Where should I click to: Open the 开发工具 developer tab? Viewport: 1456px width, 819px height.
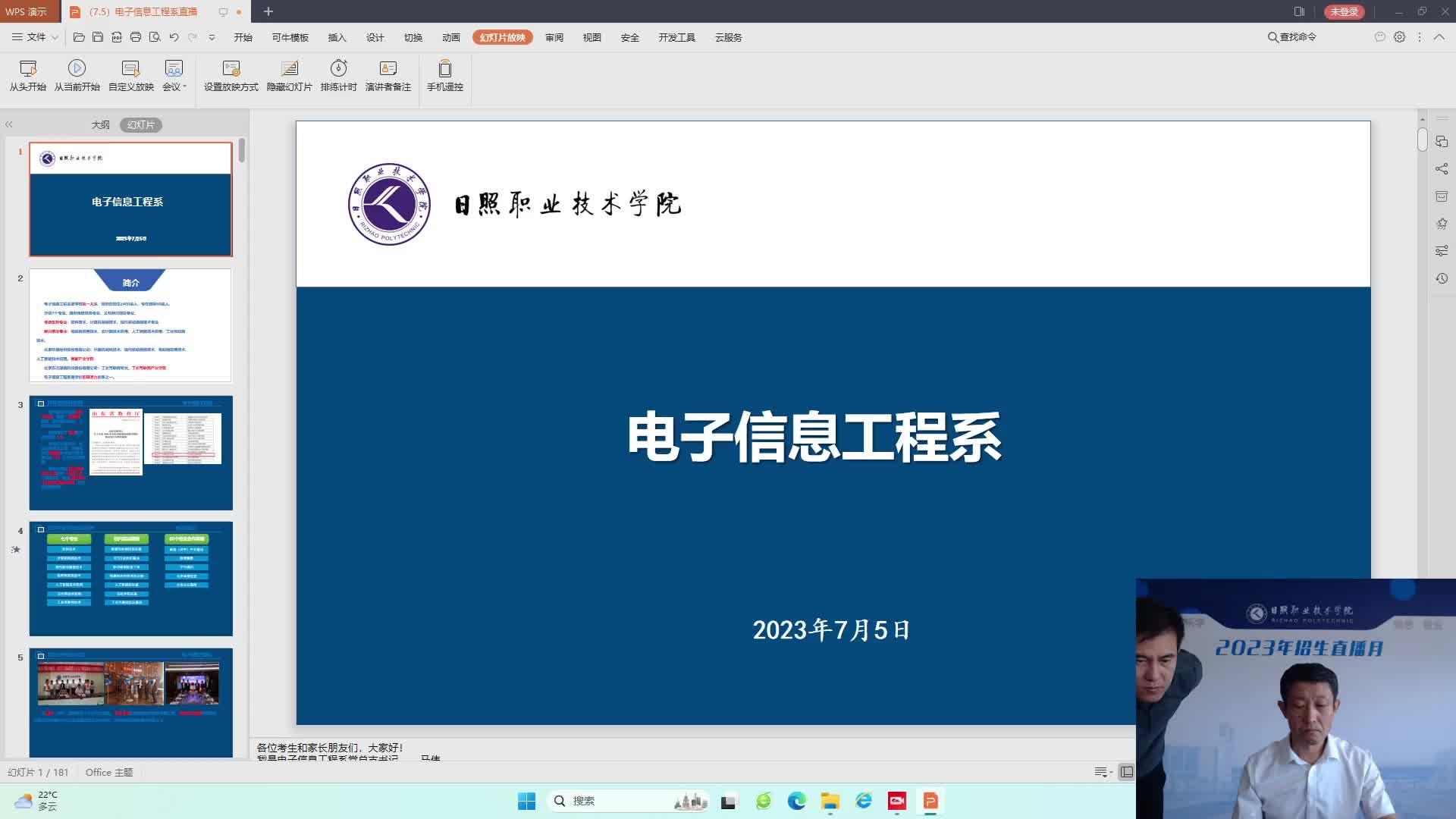click(677, 37)
